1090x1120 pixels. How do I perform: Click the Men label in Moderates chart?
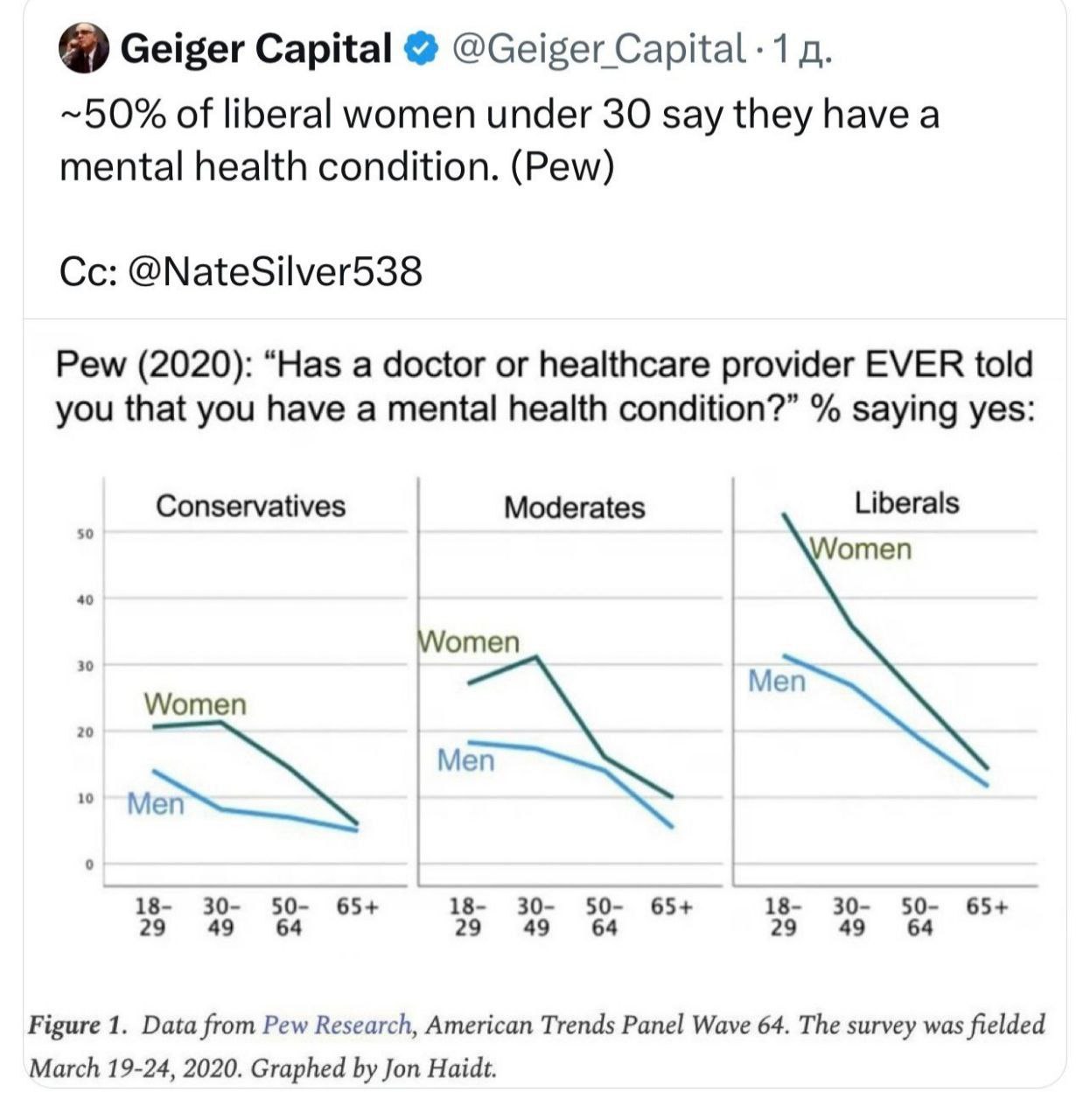pyautogui.click(x=465, y=760)
